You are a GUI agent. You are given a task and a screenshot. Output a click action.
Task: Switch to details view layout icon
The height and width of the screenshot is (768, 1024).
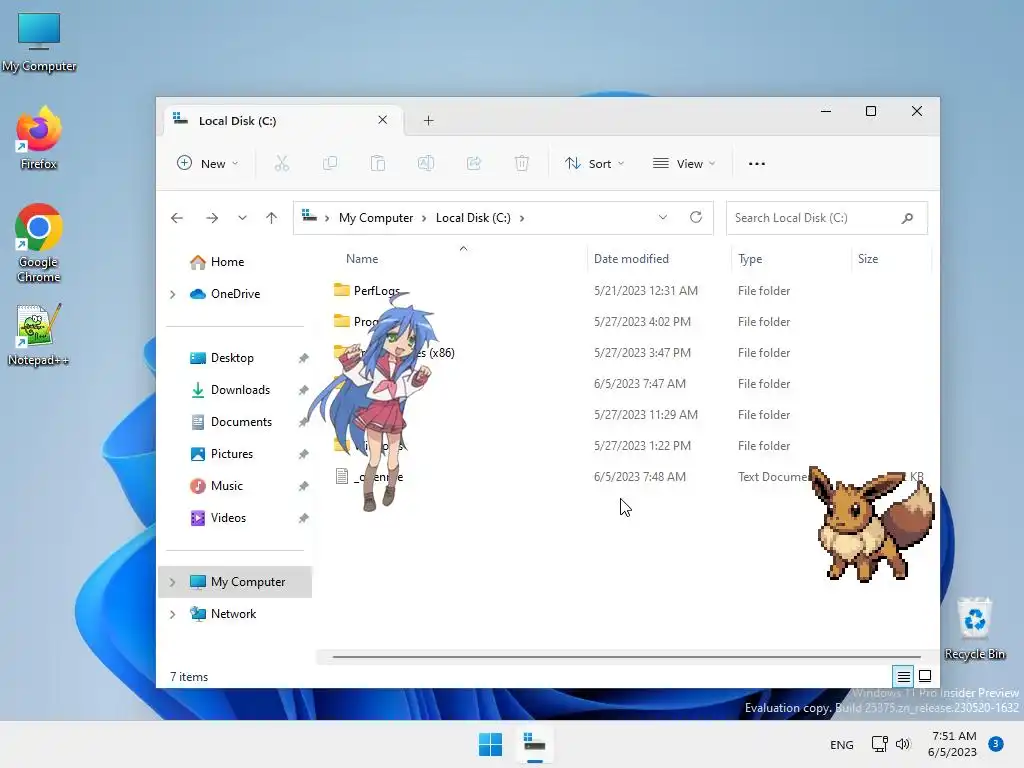(x=903, y=677)
